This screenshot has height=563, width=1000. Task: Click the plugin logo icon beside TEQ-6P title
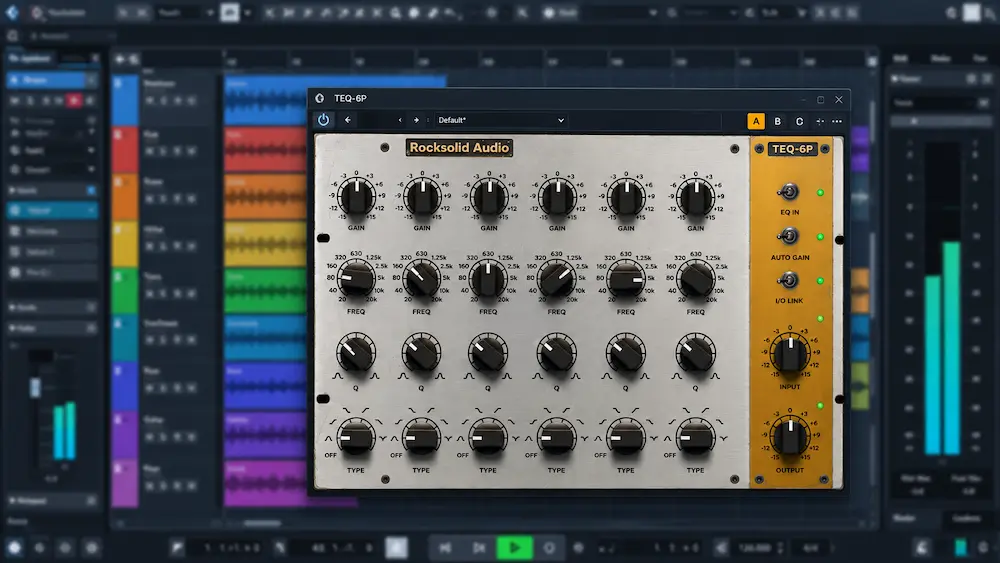point(320,98)
